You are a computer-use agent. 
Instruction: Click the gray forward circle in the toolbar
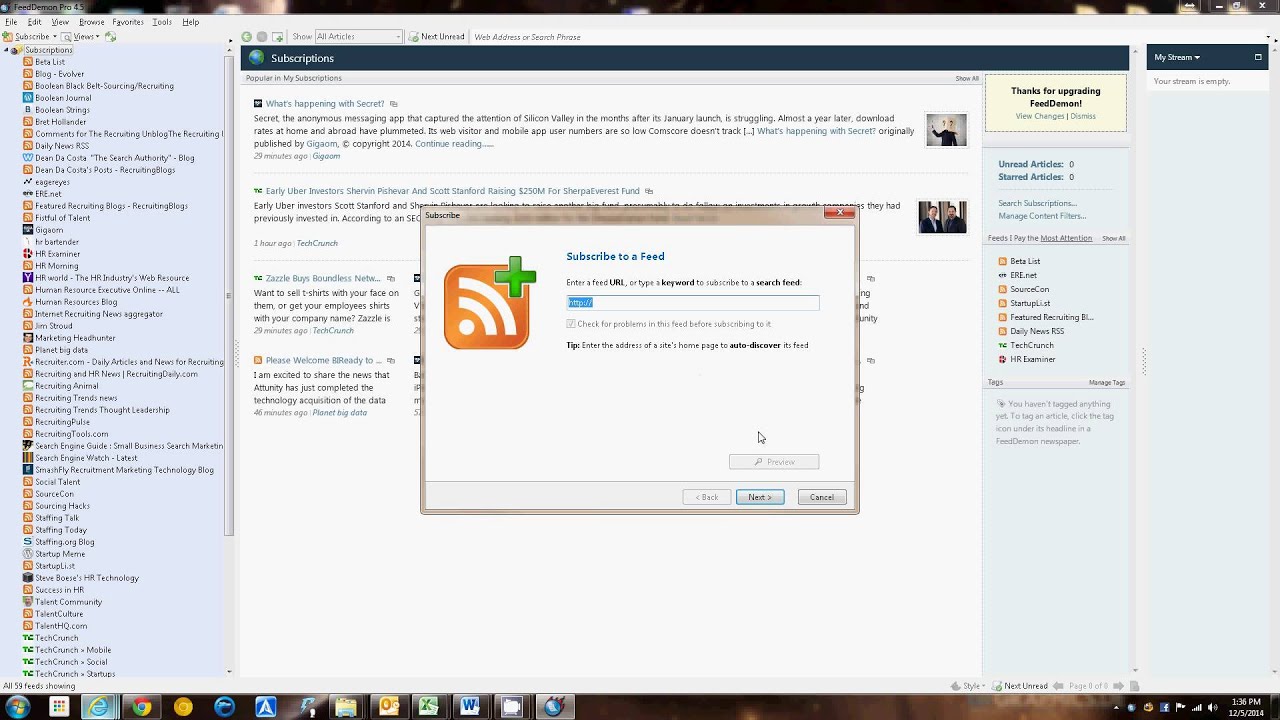(x=262, y=37)
